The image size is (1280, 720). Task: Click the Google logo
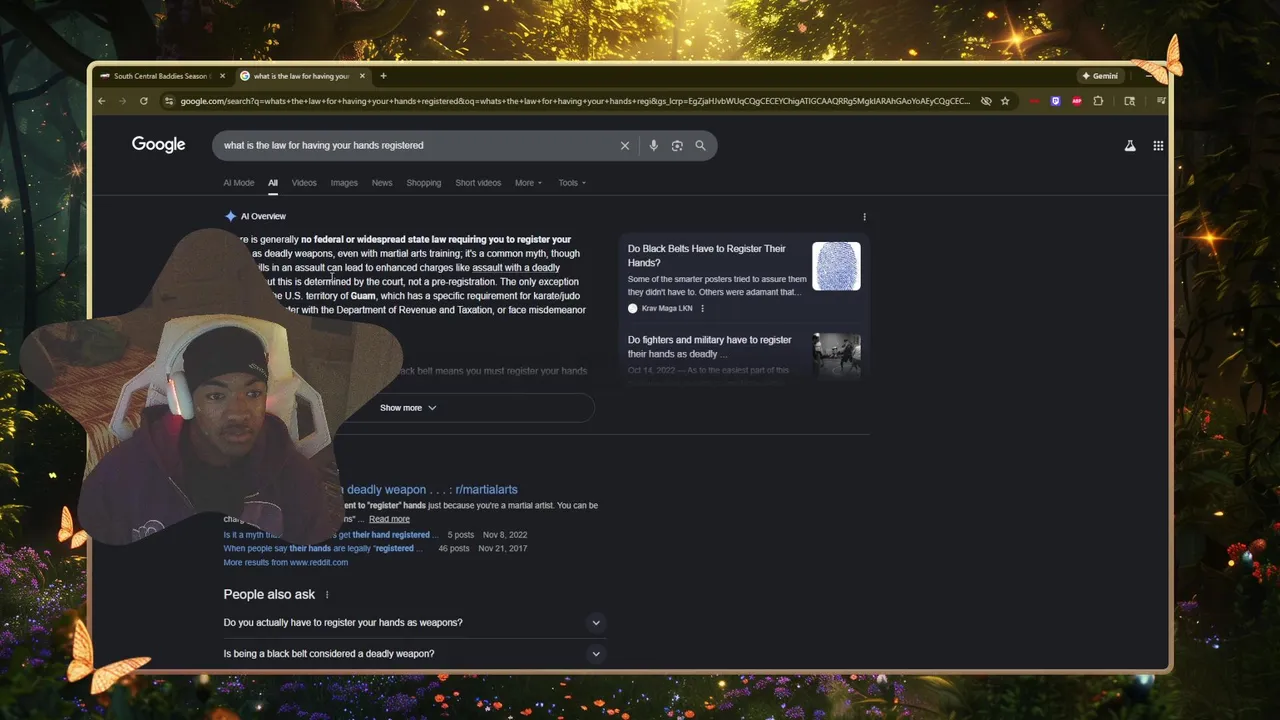(x=158, y=145)
